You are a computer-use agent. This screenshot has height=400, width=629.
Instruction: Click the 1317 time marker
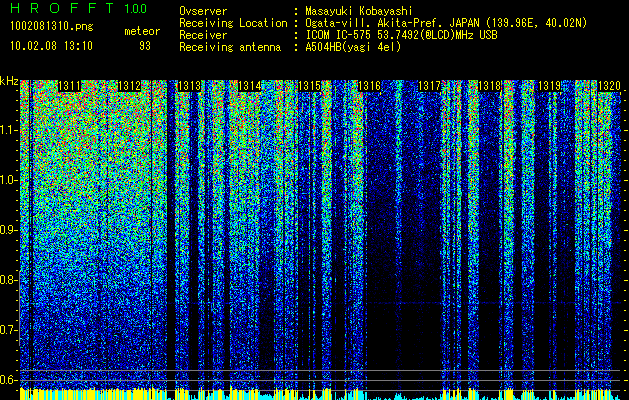pyautogui.click(x=429, y=86)
